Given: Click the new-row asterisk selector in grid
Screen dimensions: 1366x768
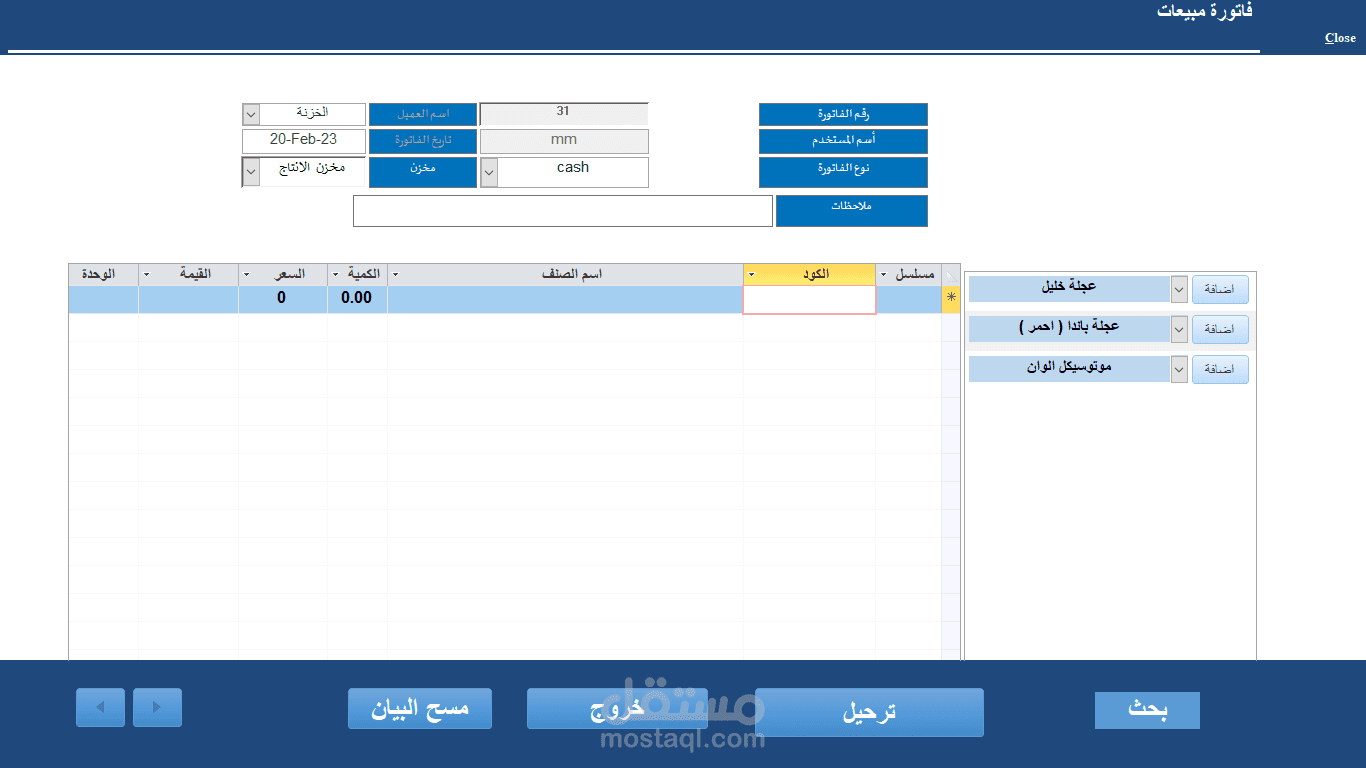Looking at the screenshot, I should point(951,298).
